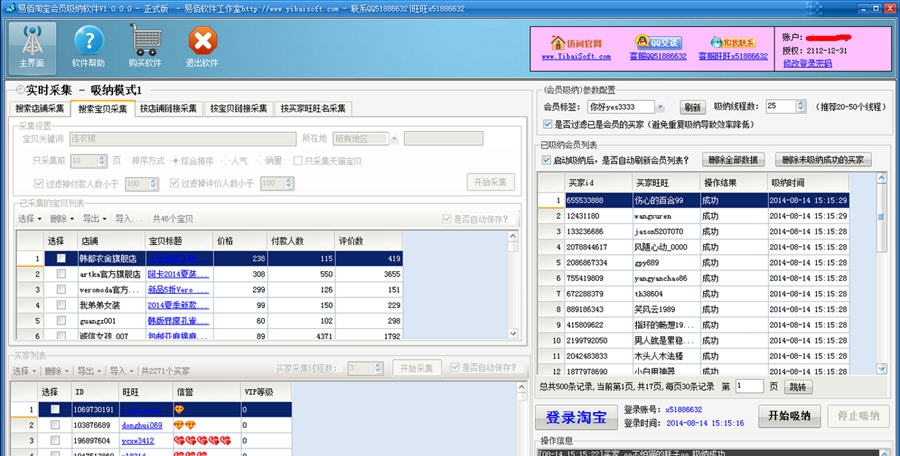Click the credit rating icon in buyer row 1
The image size is (900, 456).
(x=180, y=409)
